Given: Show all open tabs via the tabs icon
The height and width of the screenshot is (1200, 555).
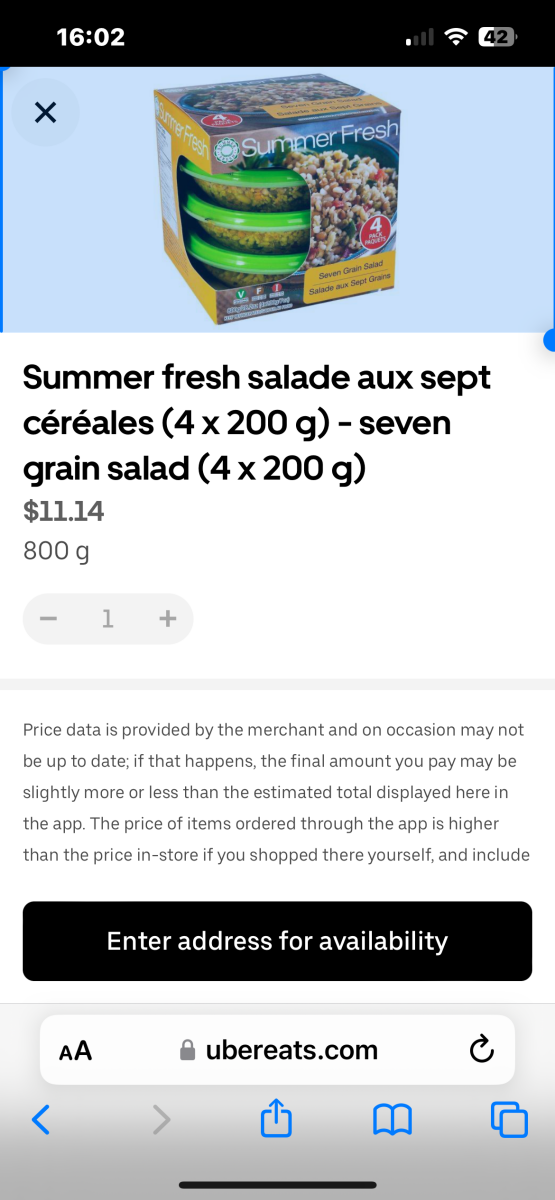Looking at the screenshot, I should [509, 1120].
